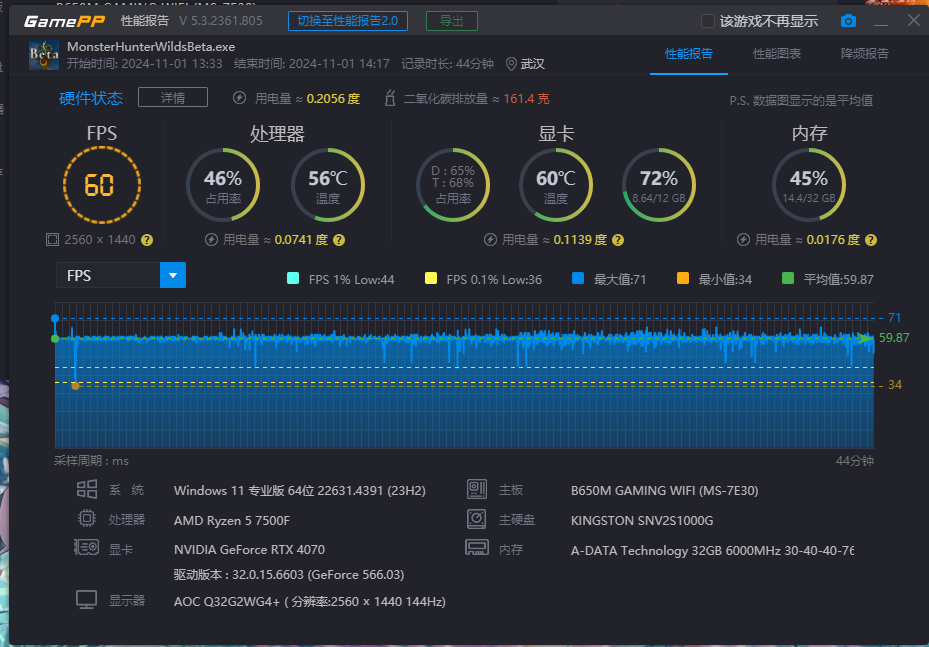This screenshot has height=647, width=929.
Task: Click the 主板 motherboard icon
Action: [x=477, y=490]
